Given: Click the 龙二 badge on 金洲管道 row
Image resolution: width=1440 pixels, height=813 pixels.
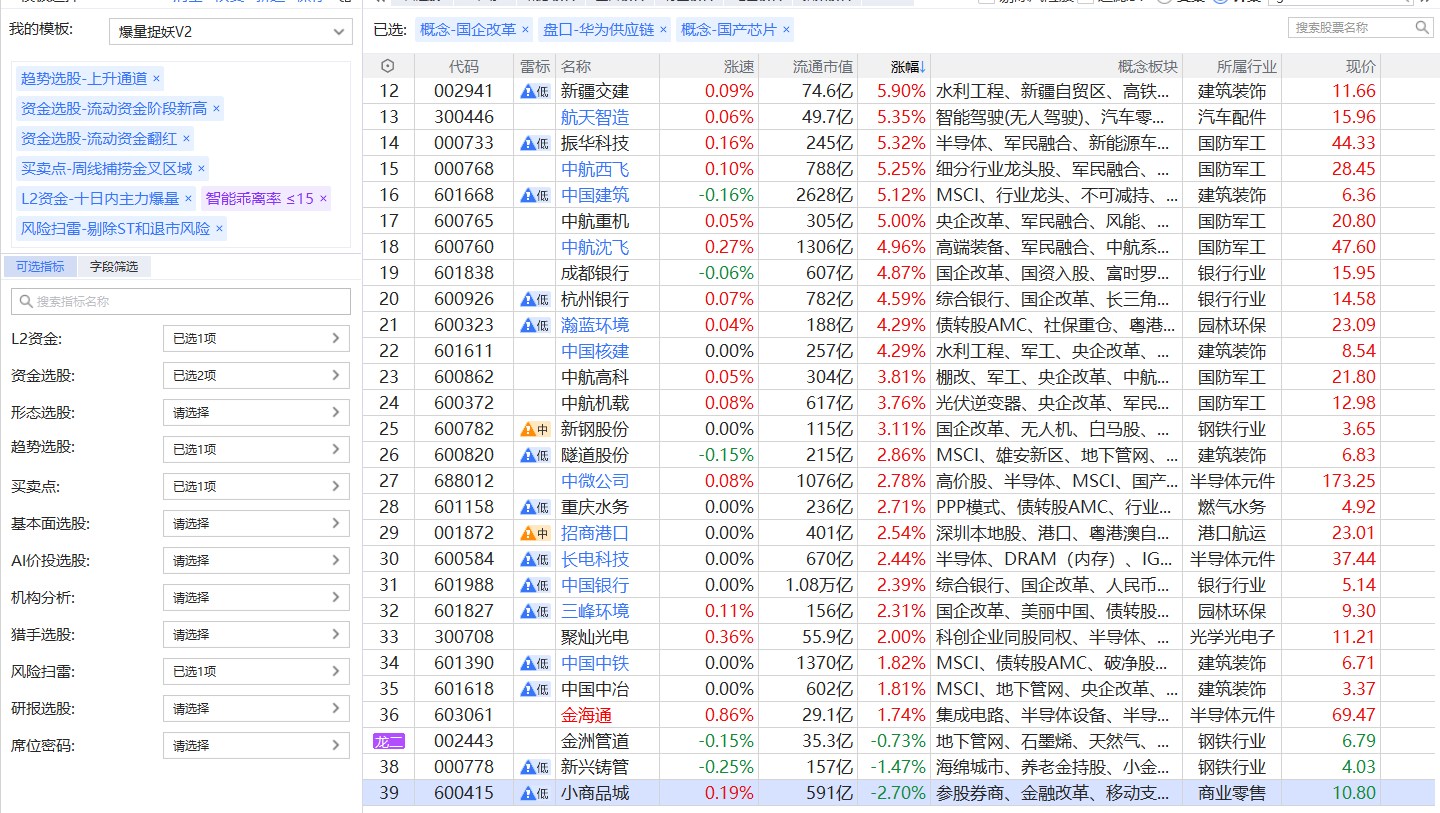Looking at the screenshot, I should pos(388,741).
